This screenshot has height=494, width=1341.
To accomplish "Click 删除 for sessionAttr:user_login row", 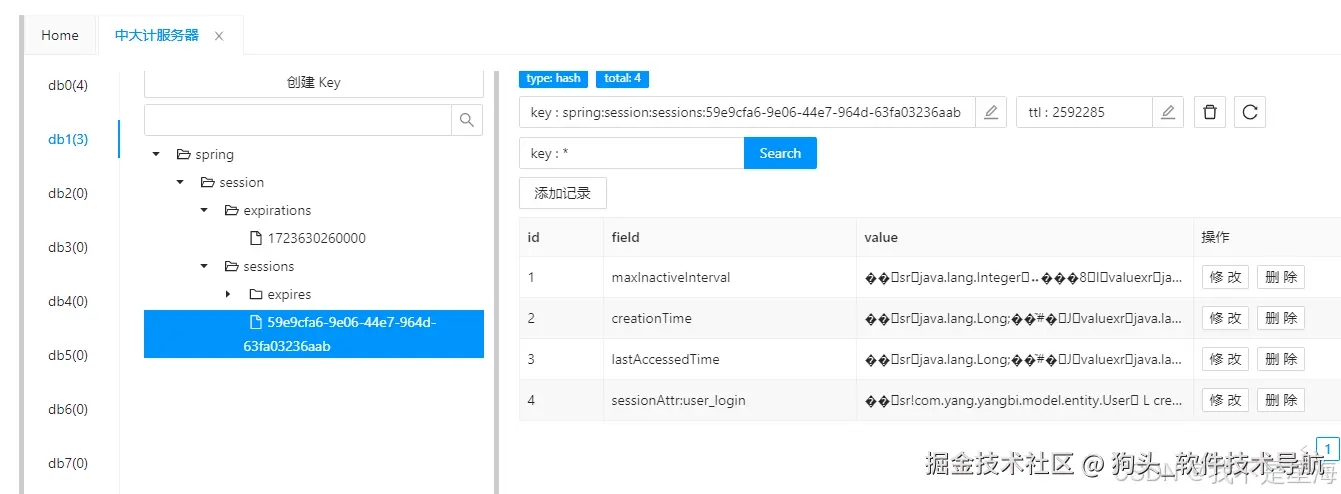I will click(1281, 400).
